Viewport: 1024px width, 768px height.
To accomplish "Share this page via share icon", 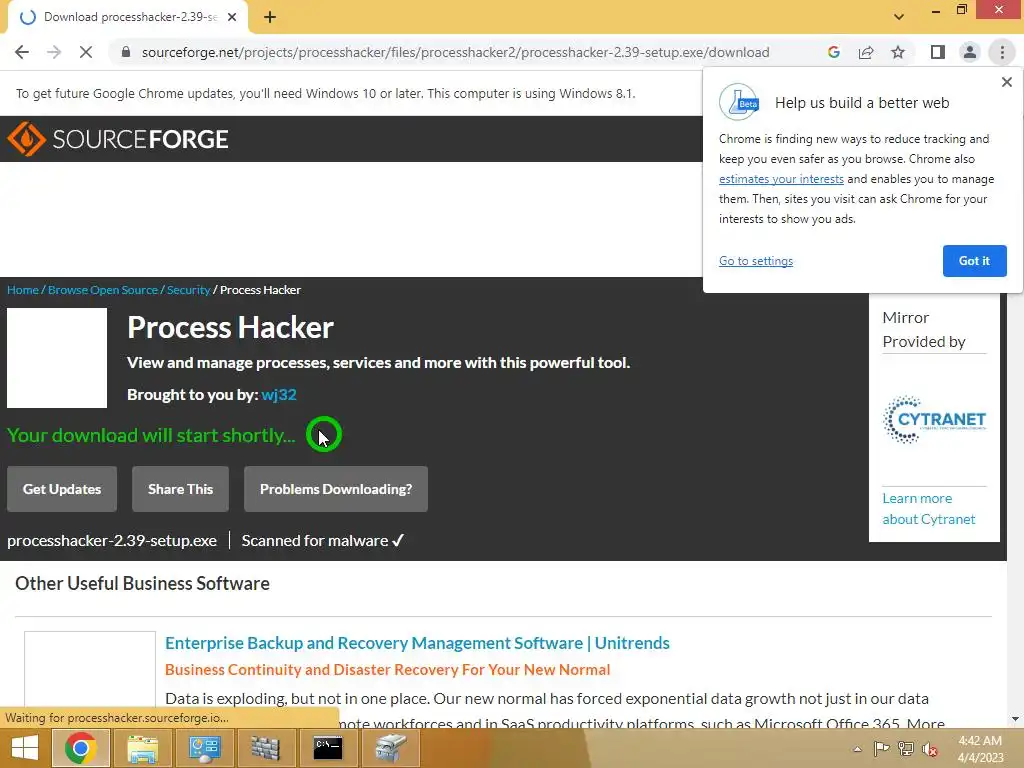I will [866, 52].
